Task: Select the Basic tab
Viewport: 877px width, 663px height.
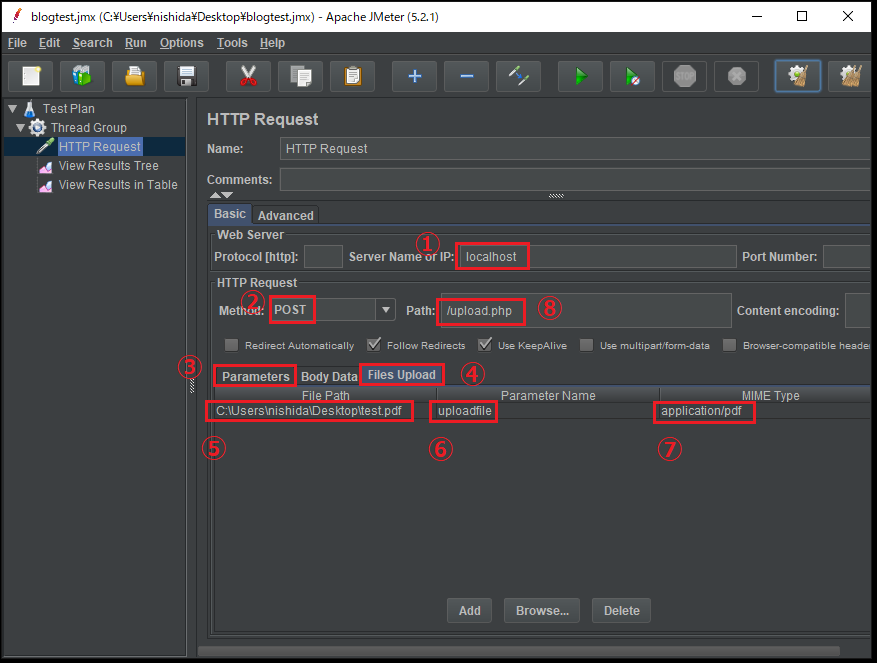Action: pos(229,214)
